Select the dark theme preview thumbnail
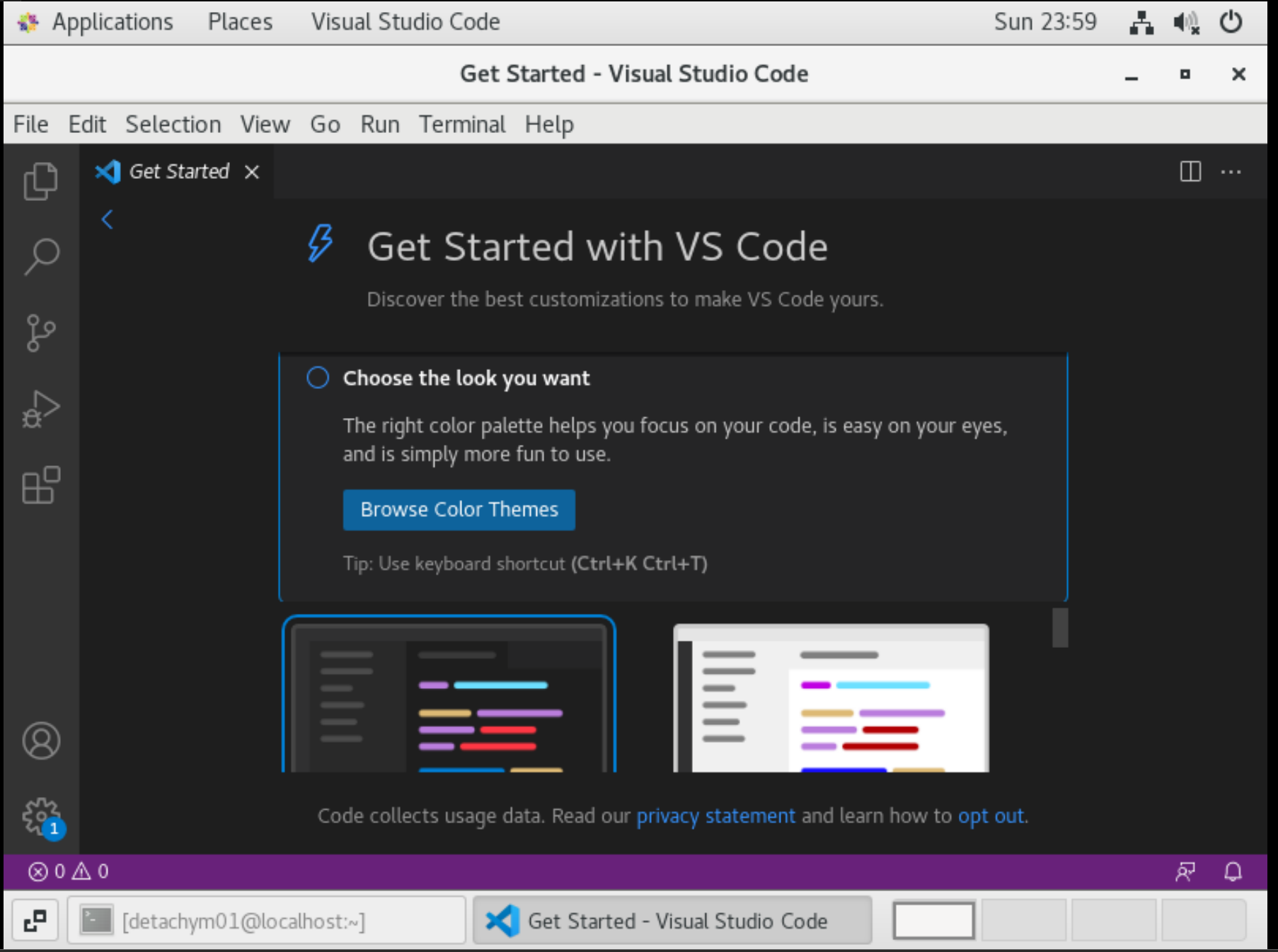The image size is (1278, 952). 449,694
